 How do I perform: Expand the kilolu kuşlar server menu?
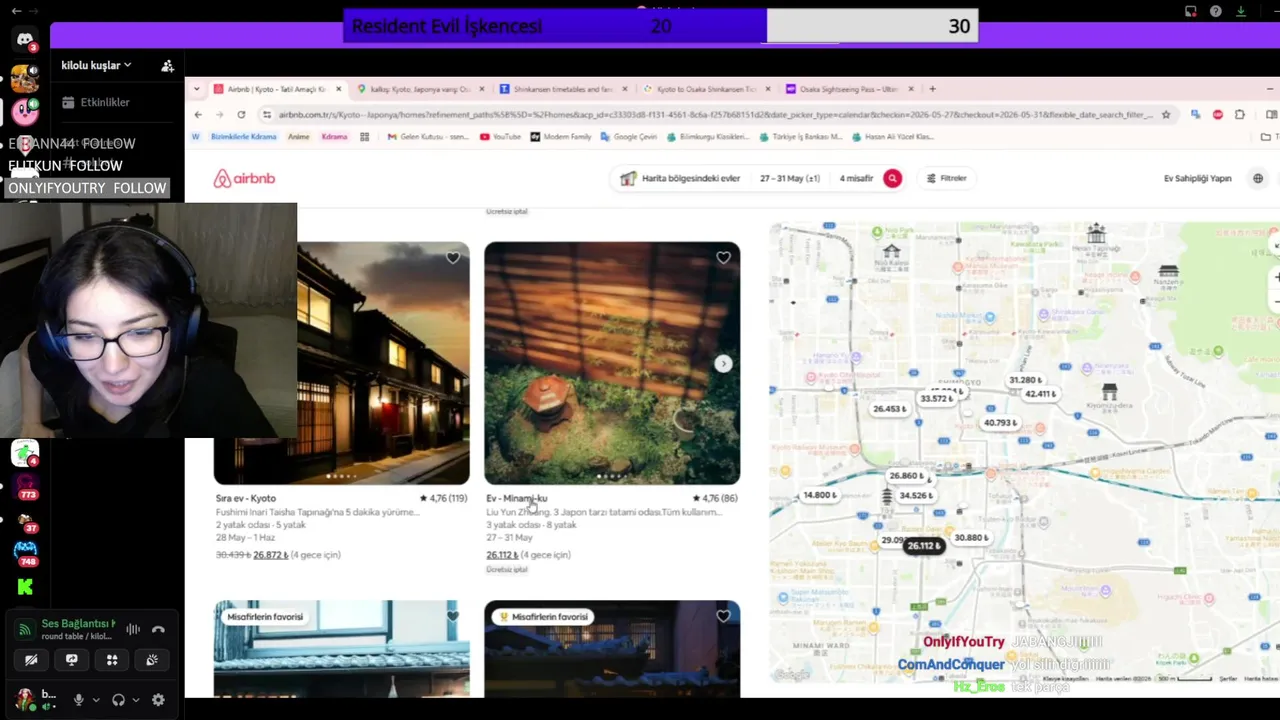96,65
